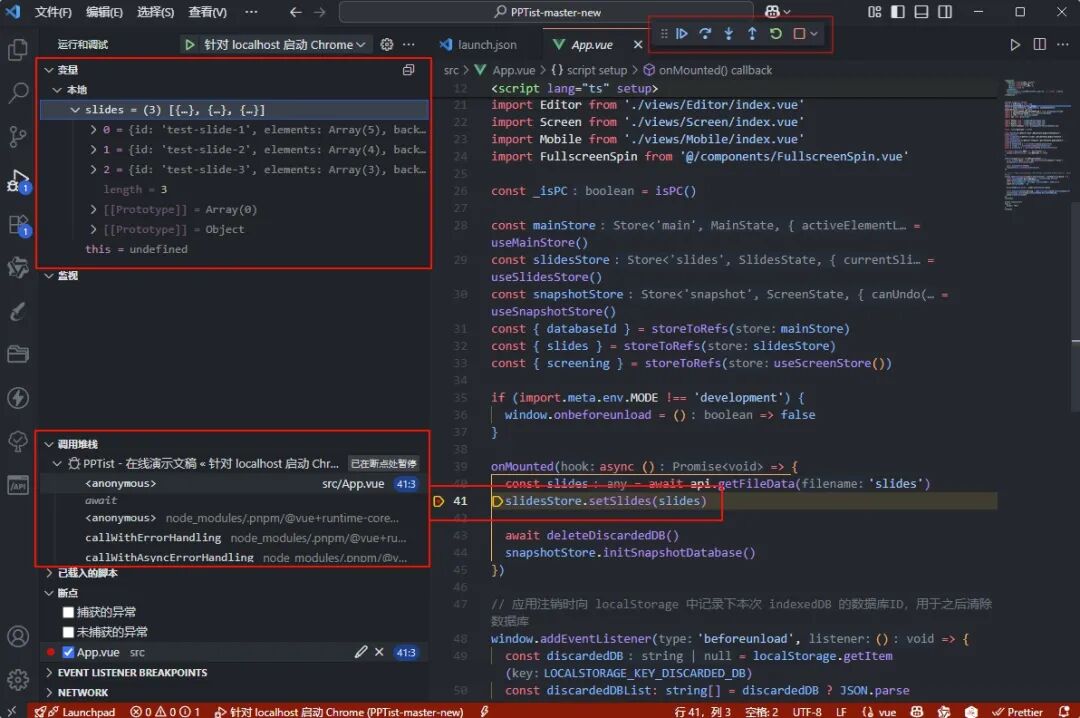Open debug configuration dropdown for localhost Chrome
This screenshot has height=718, width=1080.
pos(284,44)
